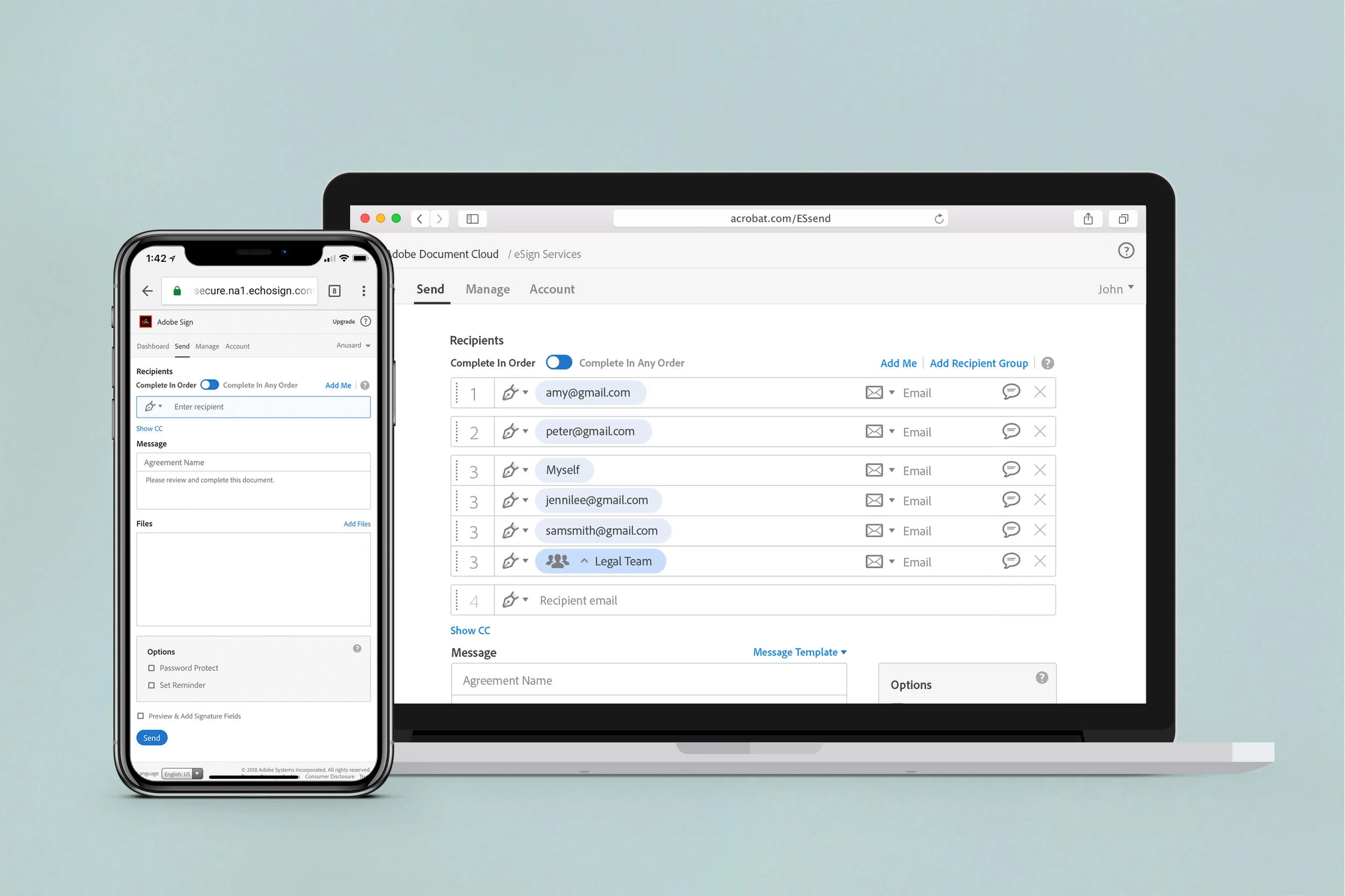Toggle sidebar icon in laptop browser
The height and width of the screenshot is (896, 1345).
472,218
